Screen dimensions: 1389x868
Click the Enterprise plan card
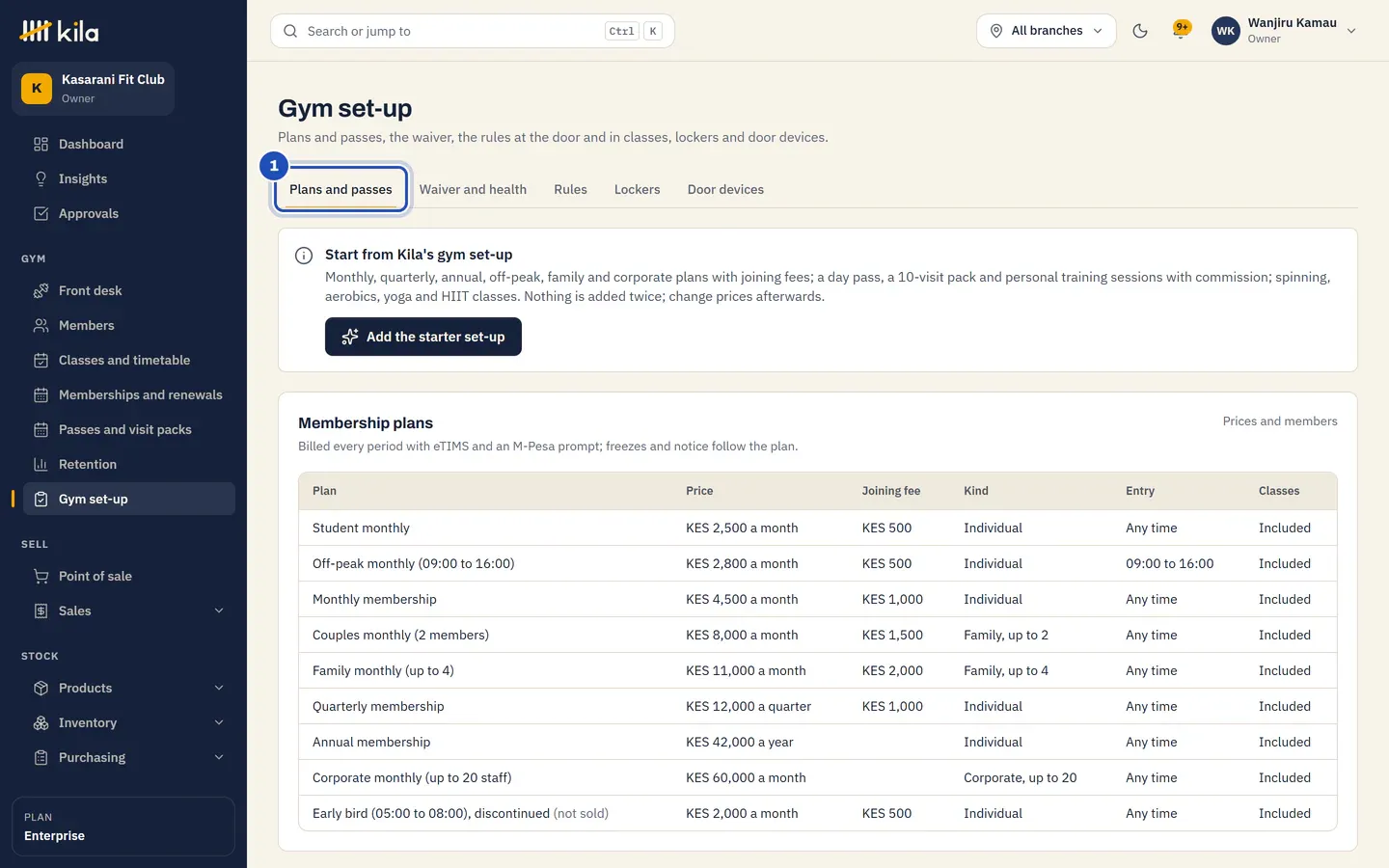123,827
